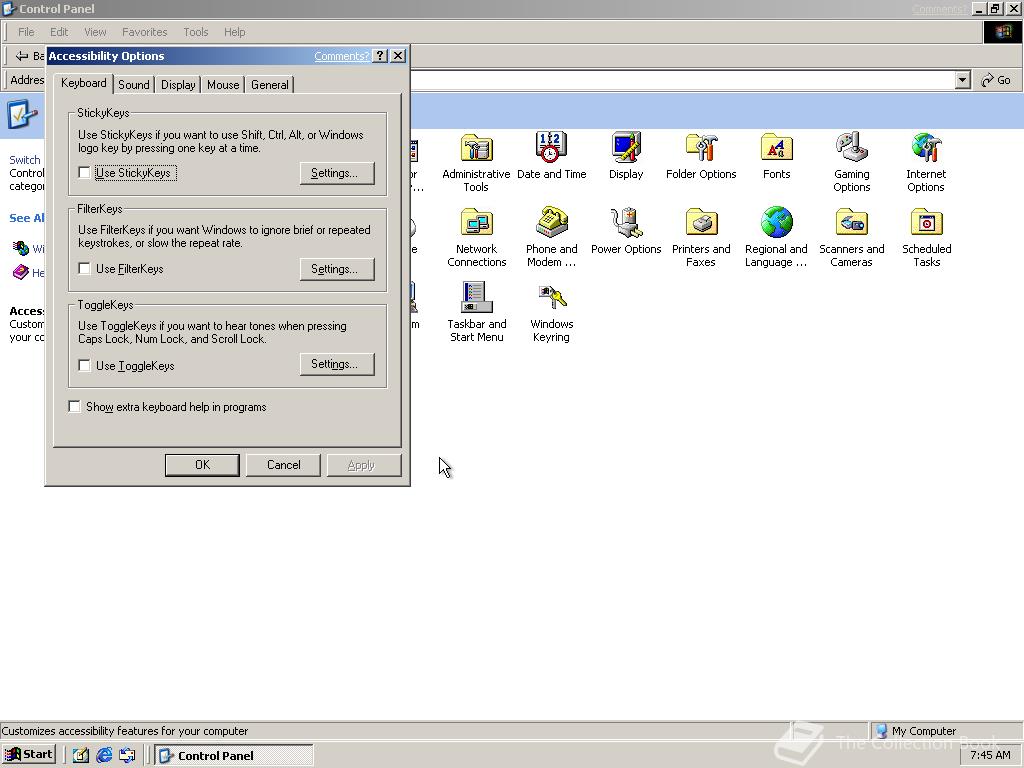Click Control Panel taskbar button
The height and width of the screenshot is (768, 1024).
click(234, 756)
